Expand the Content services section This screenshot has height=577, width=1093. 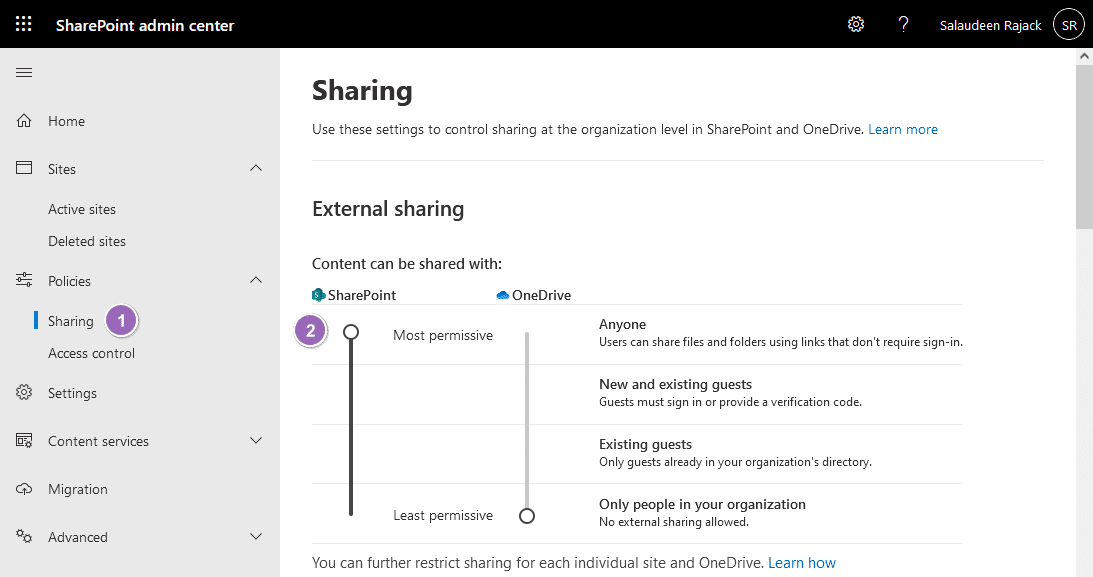click(x=256, y=440)
